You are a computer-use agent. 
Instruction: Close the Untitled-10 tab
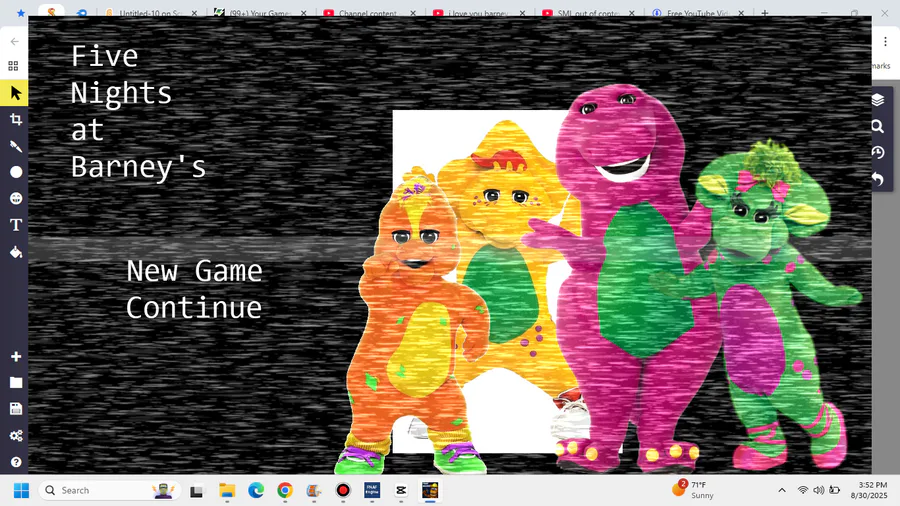coord(194,13)
